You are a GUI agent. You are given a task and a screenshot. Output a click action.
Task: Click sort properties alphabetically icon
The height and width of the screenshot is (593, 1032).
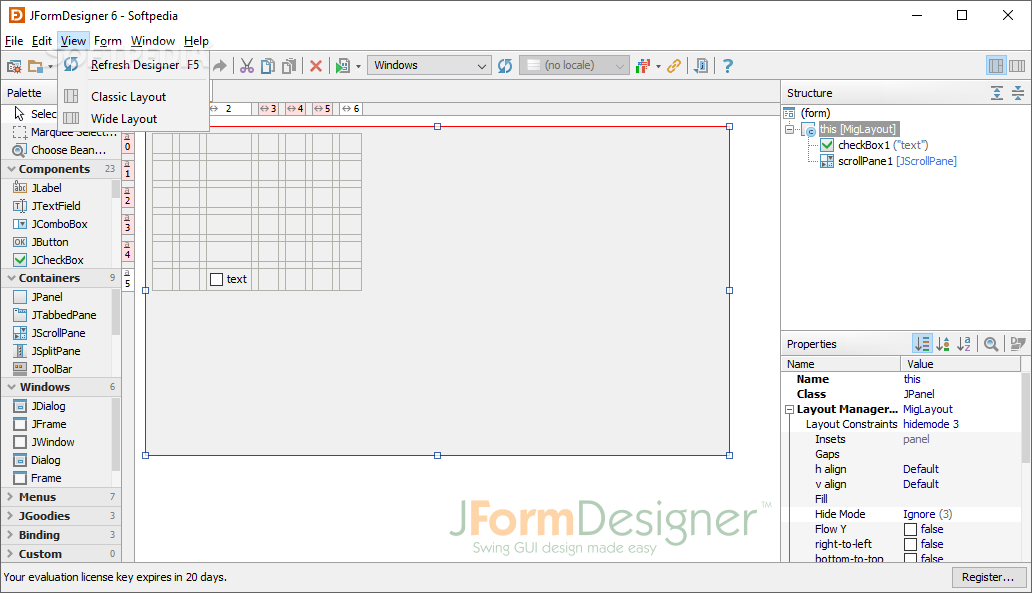point(964,344)
